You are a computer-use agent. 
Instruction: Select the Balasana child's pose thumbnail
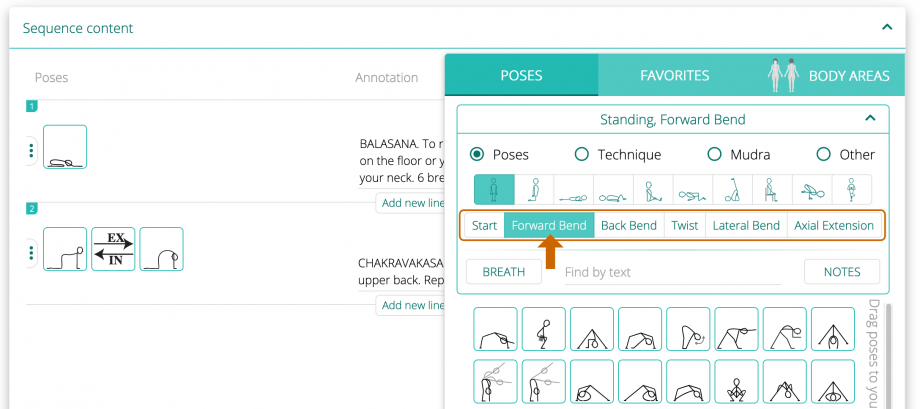click(65, 147)
